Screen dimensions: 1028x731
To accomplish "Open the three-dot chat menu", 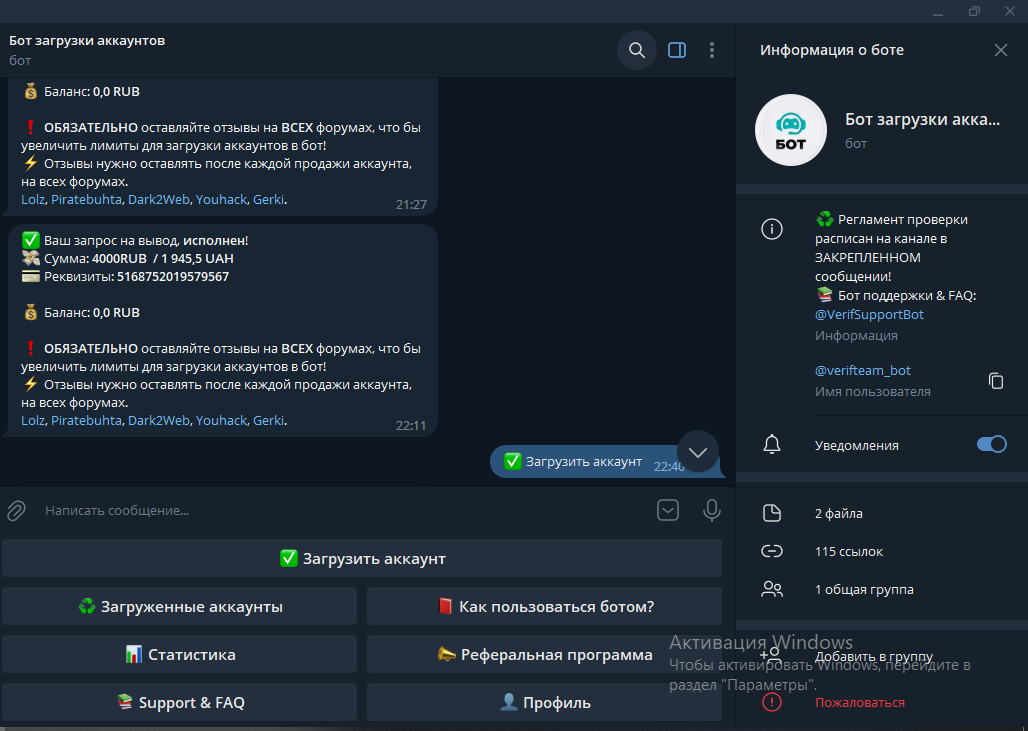I will click(x=712, y=50).
